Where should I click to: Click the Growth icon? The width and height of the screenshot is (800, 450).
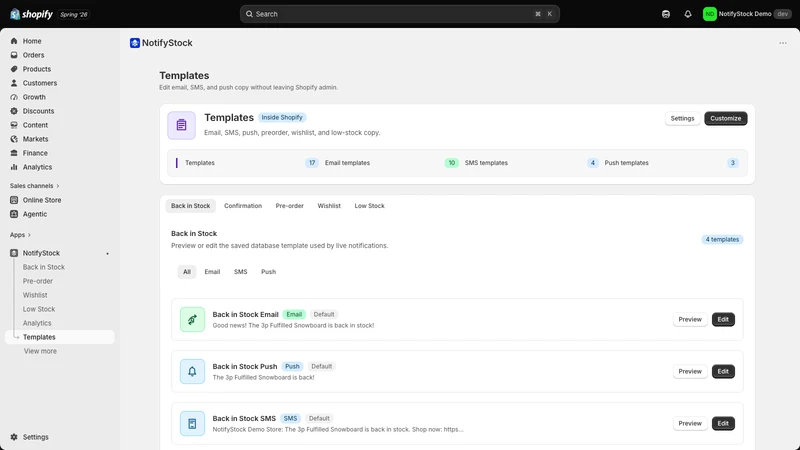pyautogui.click(x=14, y=97)
